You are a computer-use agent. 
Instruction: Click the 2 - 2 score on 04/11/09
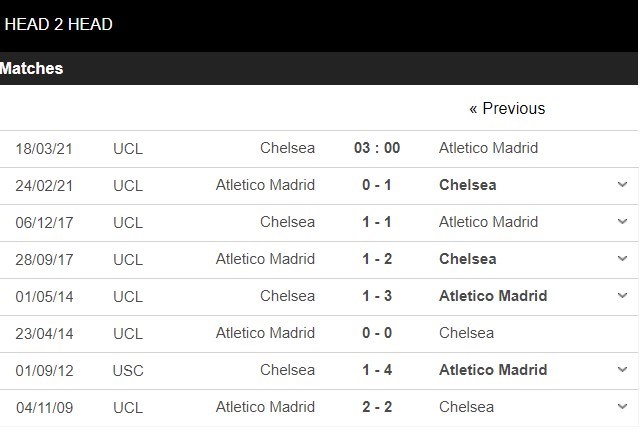pos(377,407)
